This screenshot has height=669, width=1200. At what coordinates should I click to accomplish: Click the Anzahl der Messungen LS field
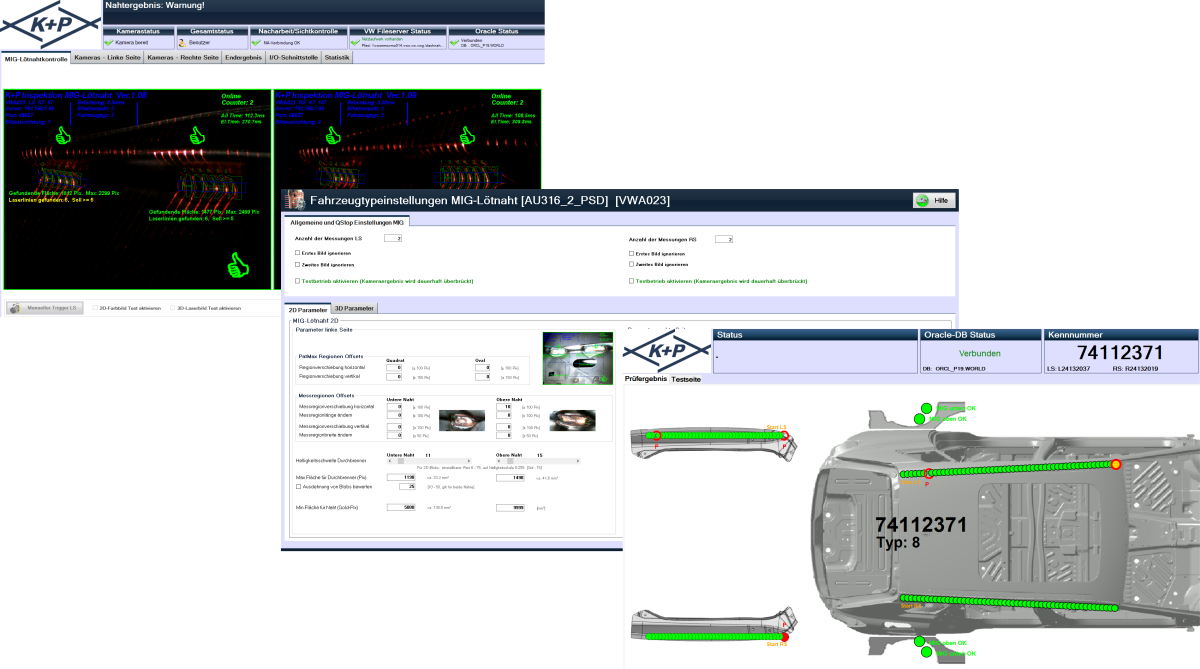(393, 239)
